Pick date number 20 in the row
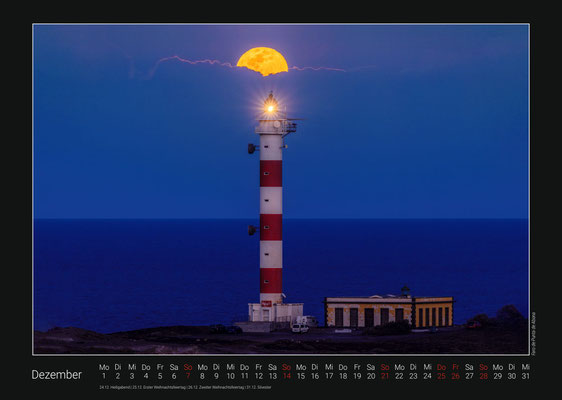Viewport: 562px width, 400px height. (371, 376)
